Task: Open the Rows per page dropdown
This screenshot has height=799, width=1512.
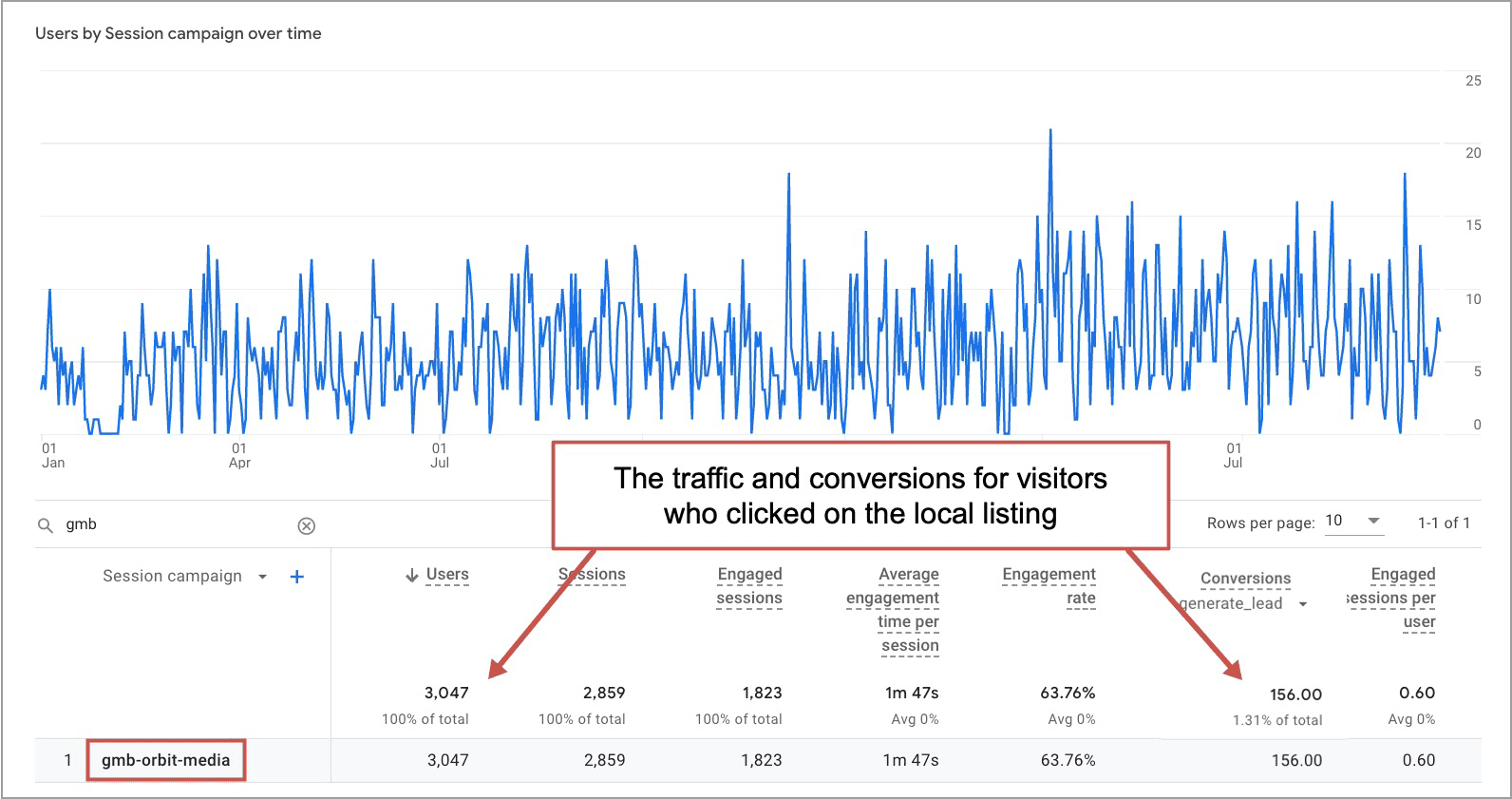Action: coord(1353,521)
